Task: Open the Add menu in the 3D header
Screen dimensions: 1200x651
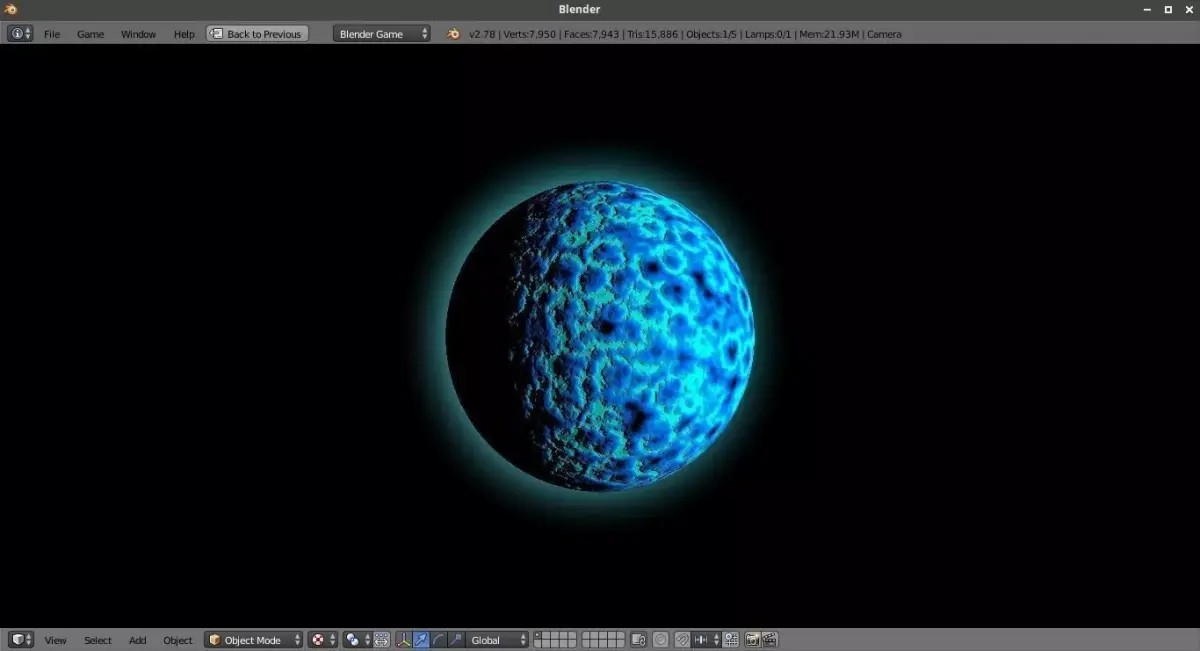Action: pyautogui.click(x=137, y=640)
